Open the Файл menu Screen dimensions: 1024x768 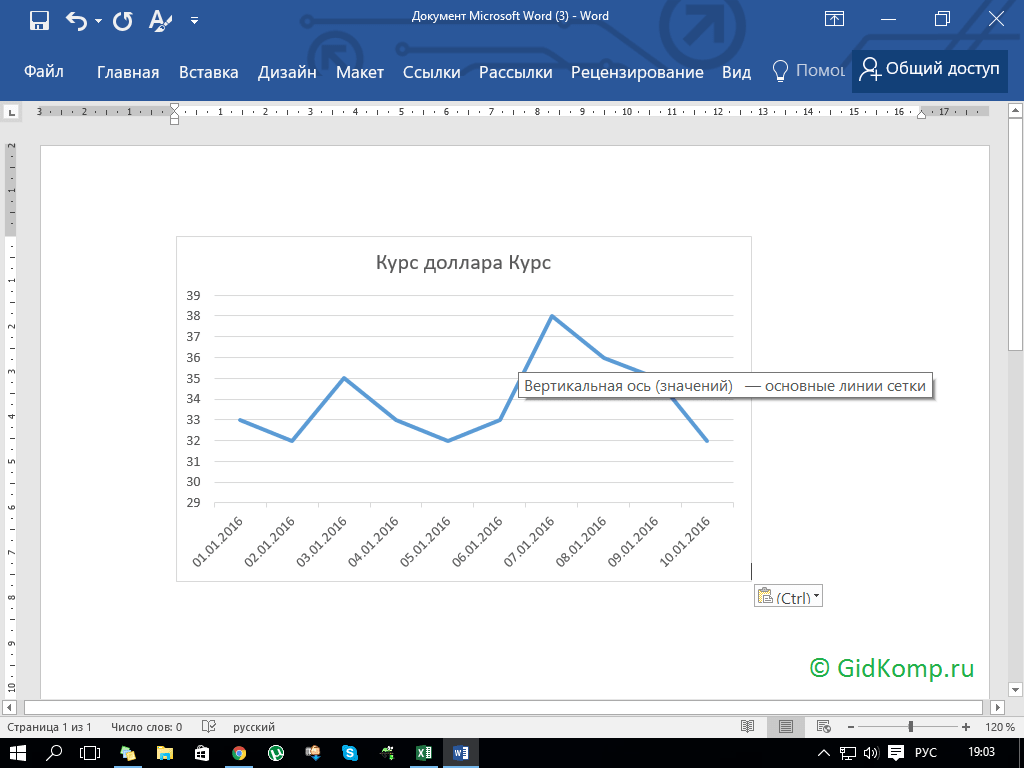tap(43, 72)
